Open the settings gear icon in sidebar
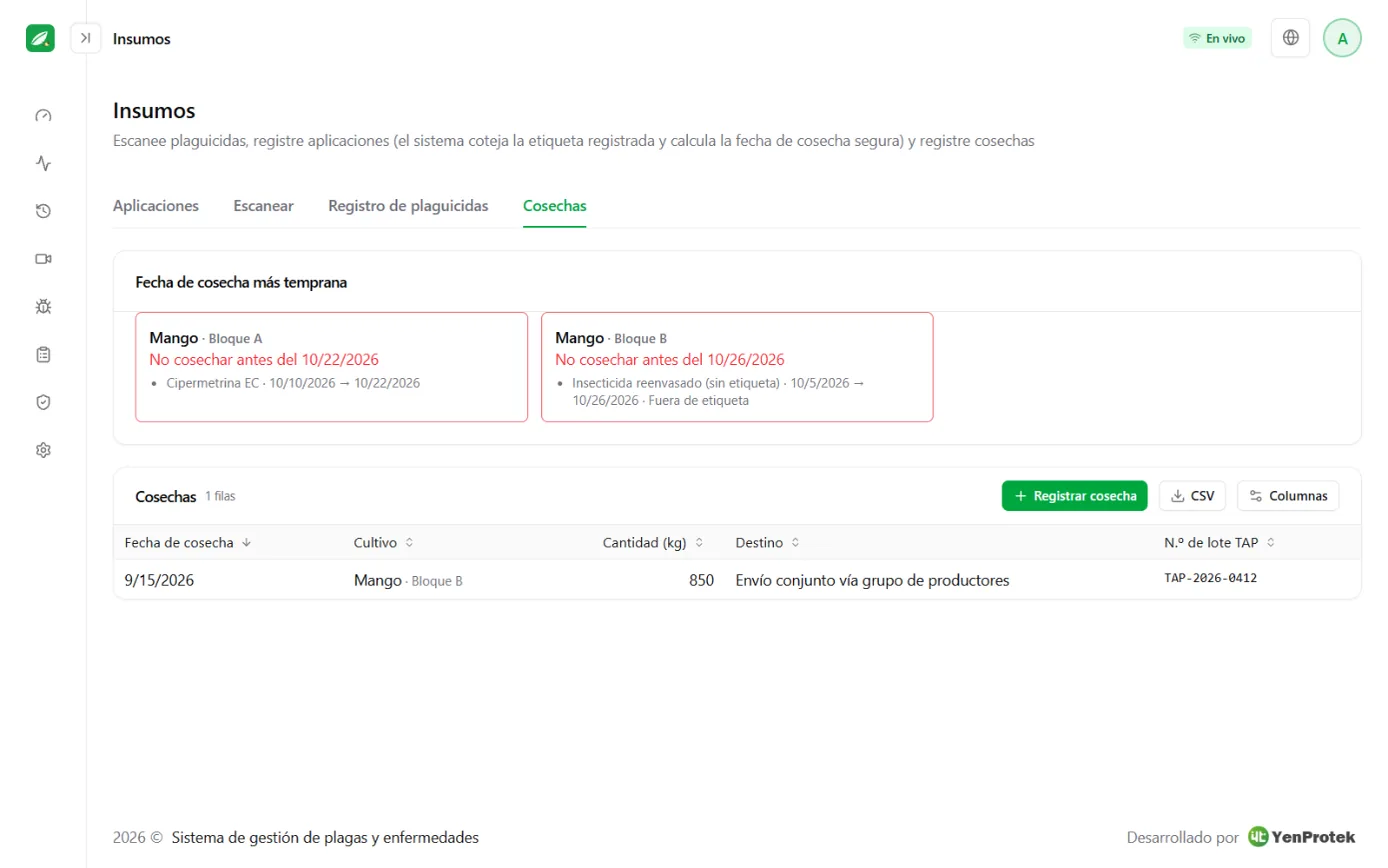The width and height of the screenshot is (1388, 868). 43,450
